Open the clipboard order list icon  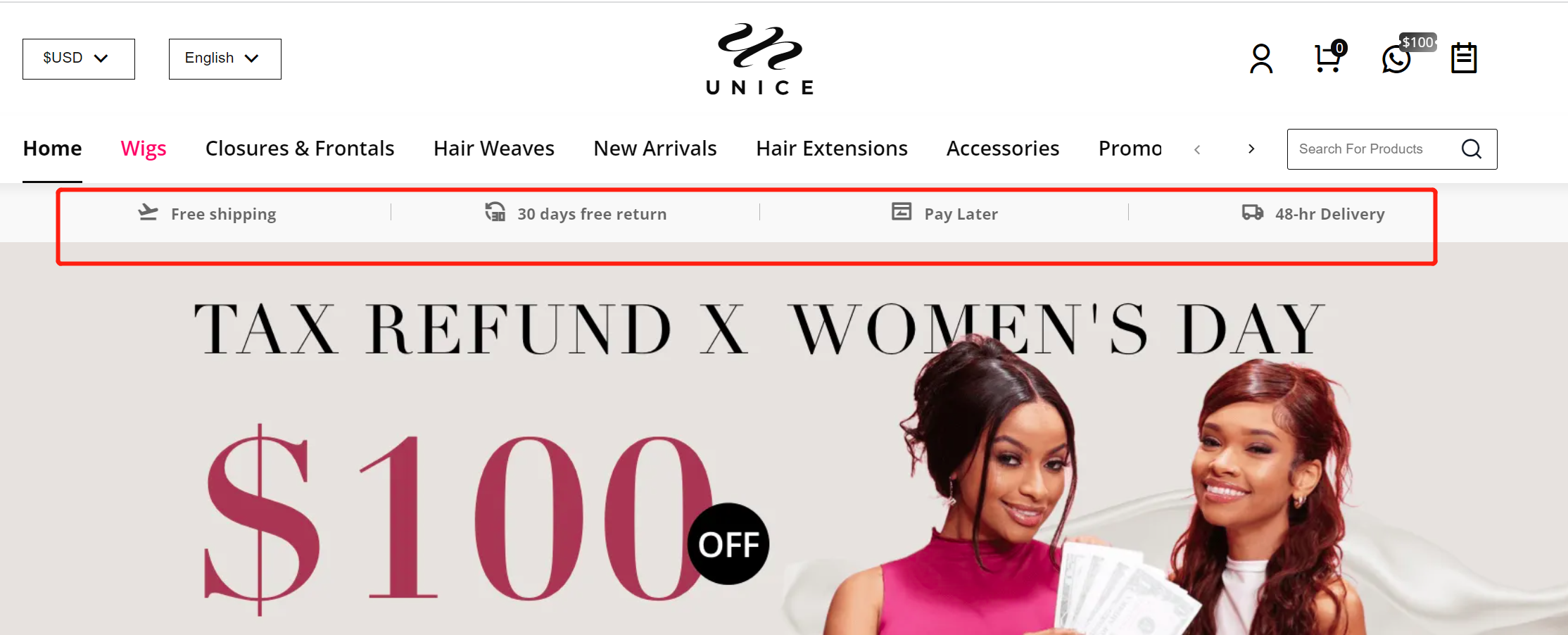pyautogui.click(x=1464, y=58)
